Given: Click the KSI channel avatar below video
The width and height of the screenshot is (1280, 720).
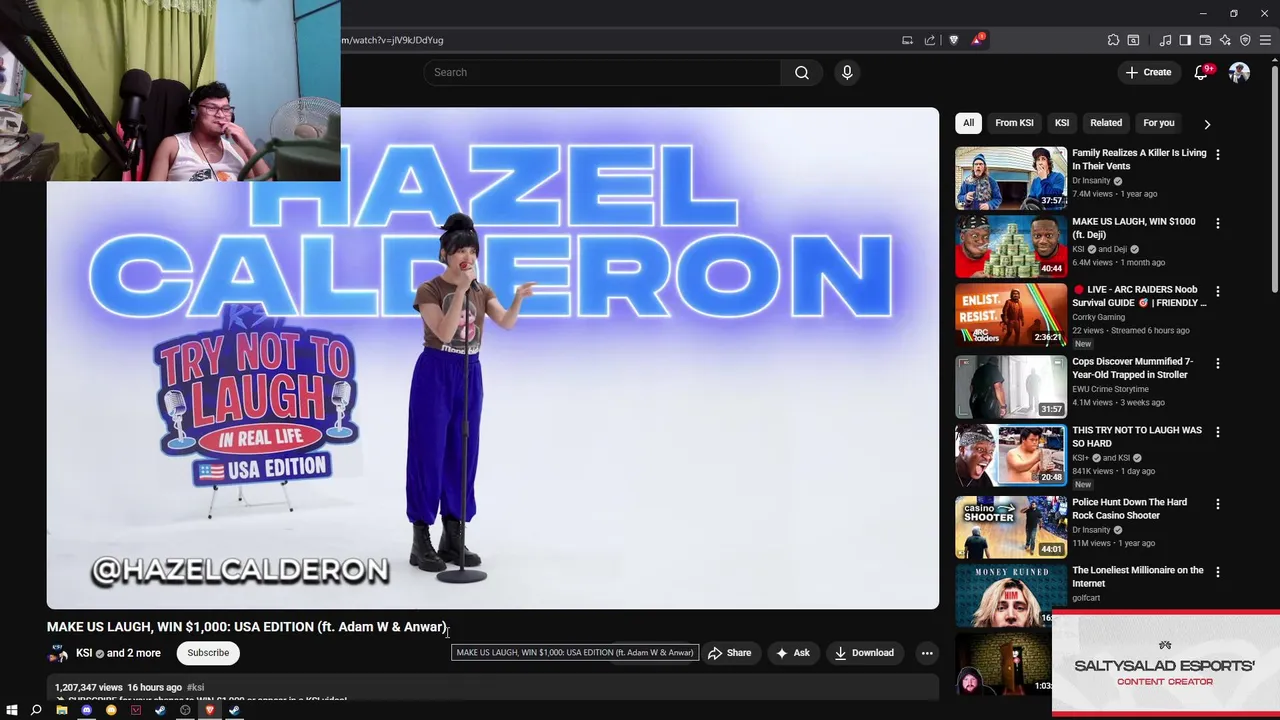Looking at the screenshot, I should [x=58, y=653].
